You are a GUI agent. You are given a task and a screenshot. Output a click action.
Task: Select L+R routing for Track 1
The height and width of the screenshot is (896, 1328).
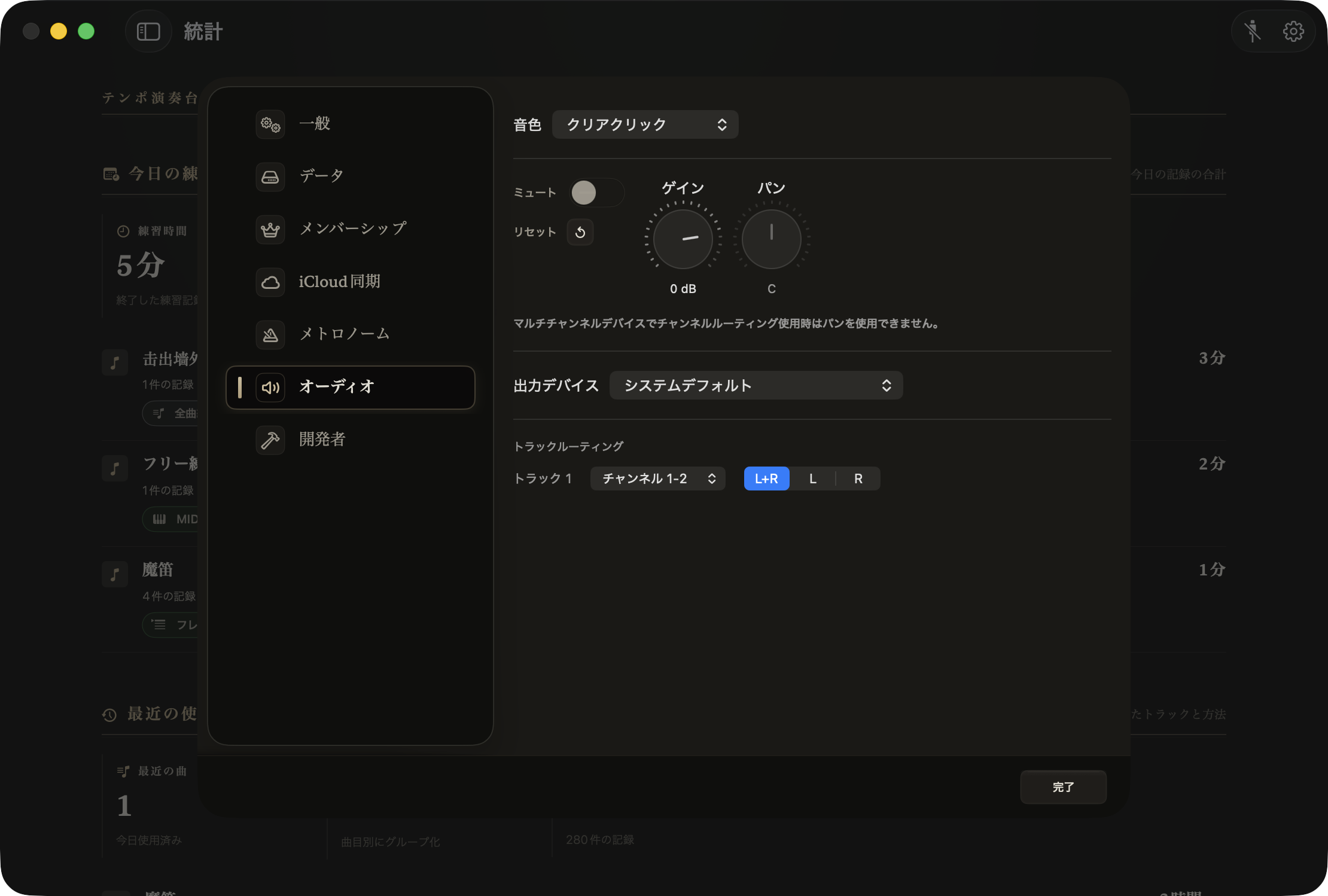pyautogui.click(x=766, y=479)
